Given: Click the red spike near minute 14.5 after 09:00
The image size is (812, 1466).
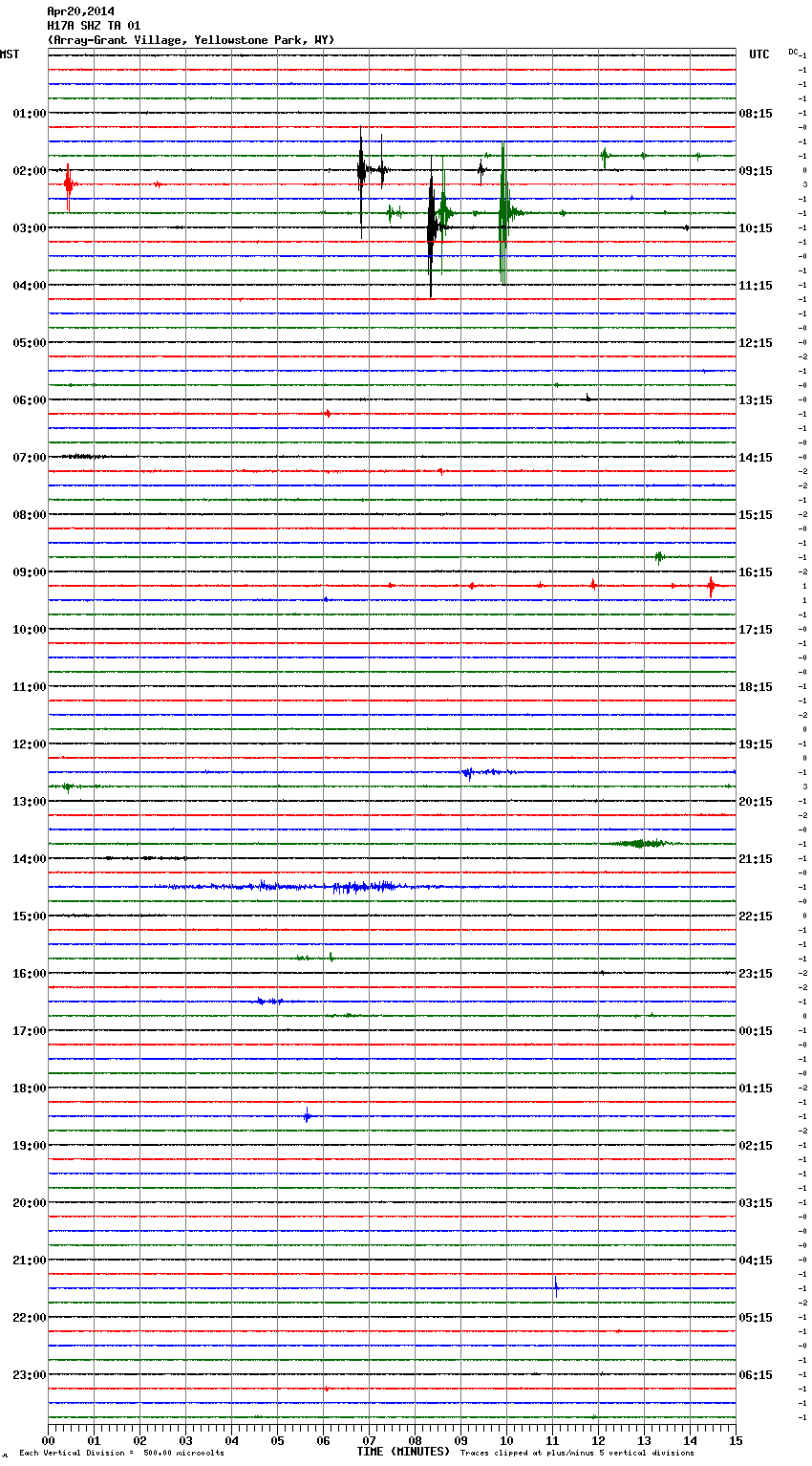Looking at the screenshot, I should click(711, 586).
